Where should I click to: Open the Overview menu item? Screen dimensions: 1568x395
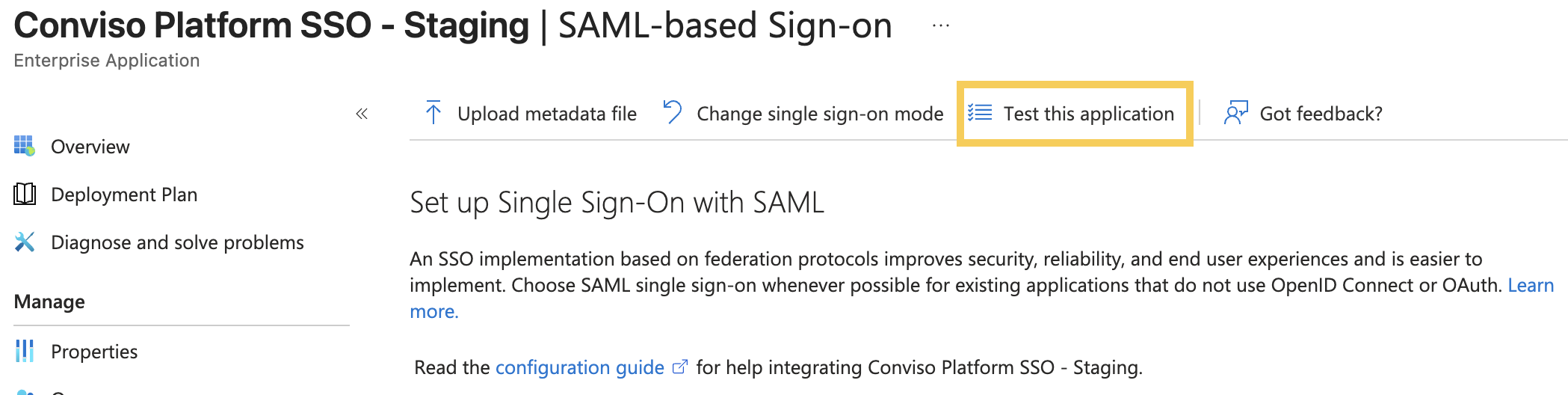90,147
